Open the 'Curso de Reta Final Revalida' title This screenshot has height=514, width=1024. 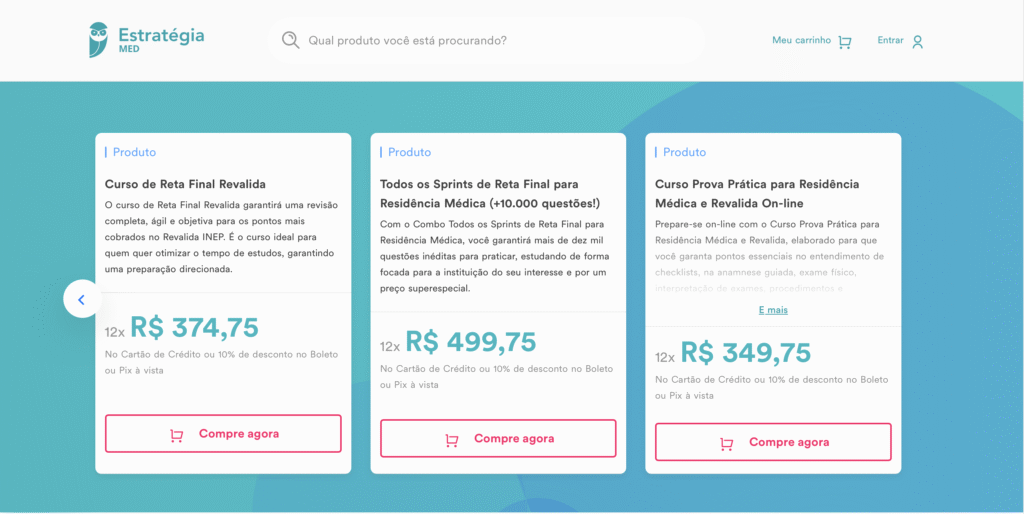(x=185, y=184)
